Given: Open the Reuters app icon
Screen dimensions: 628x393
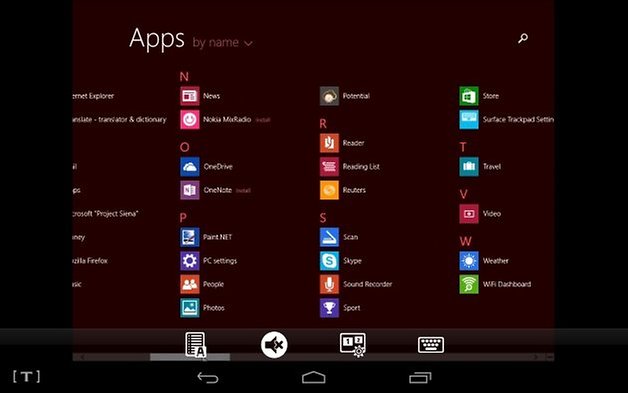Looking at the screenshot, I should pyautogui.click(x=329, y=190).
